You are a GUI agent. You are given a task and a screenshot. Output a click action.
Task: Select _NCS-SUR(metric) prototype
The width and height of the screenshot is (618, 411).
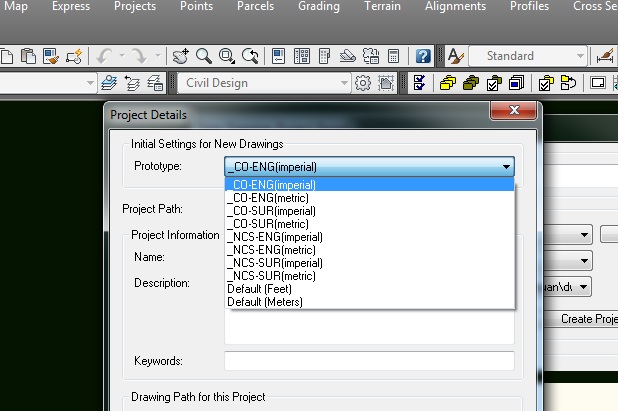click(x=370, y=276)
